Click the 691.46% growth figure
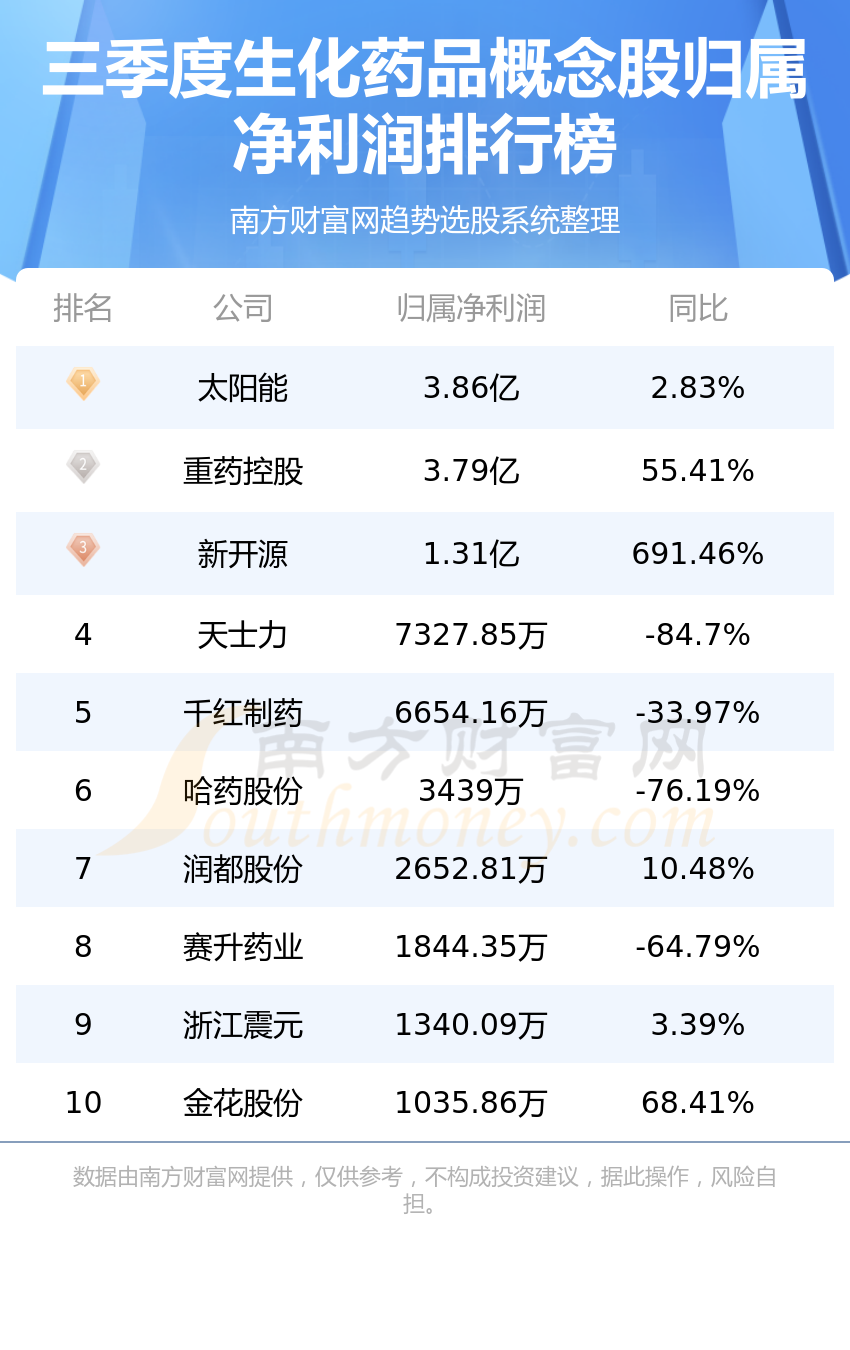This screenshot has width=850, height=1350. click(x=698, y=554)
